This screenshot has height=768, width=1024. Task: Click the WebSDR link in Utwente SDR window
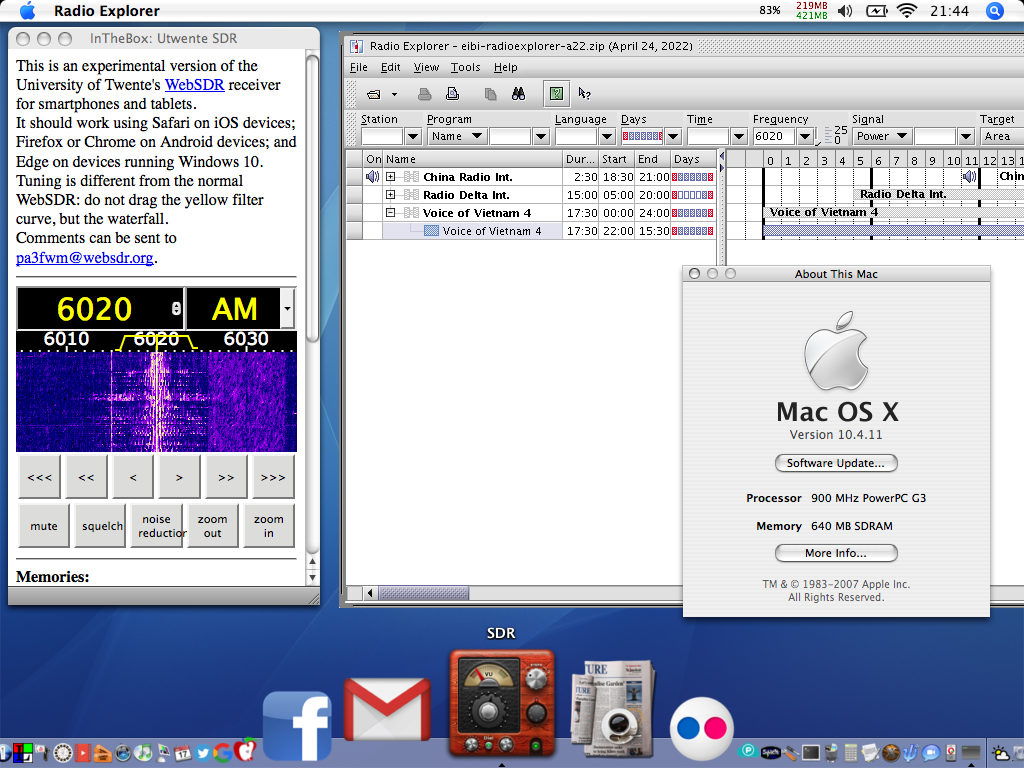(x=194, y=85)
